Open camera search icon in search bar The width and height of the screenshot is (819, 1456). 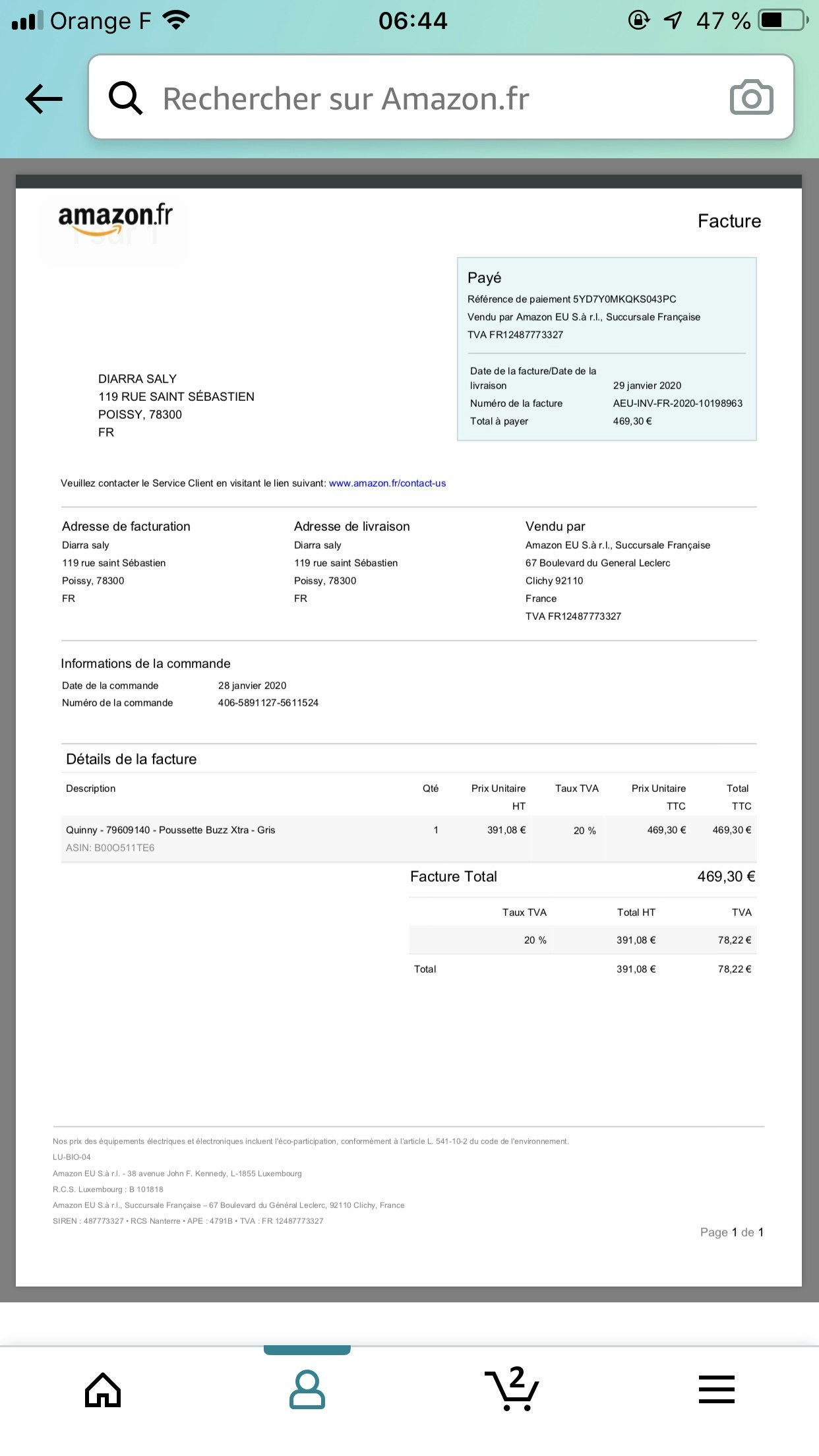[751, 98]
